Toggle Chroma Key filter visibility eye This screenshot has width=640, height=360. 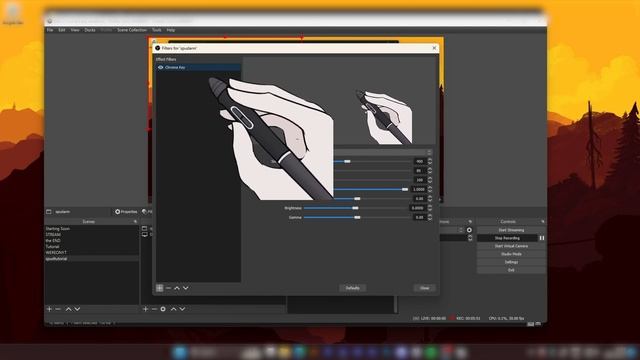tap(160, 67)
